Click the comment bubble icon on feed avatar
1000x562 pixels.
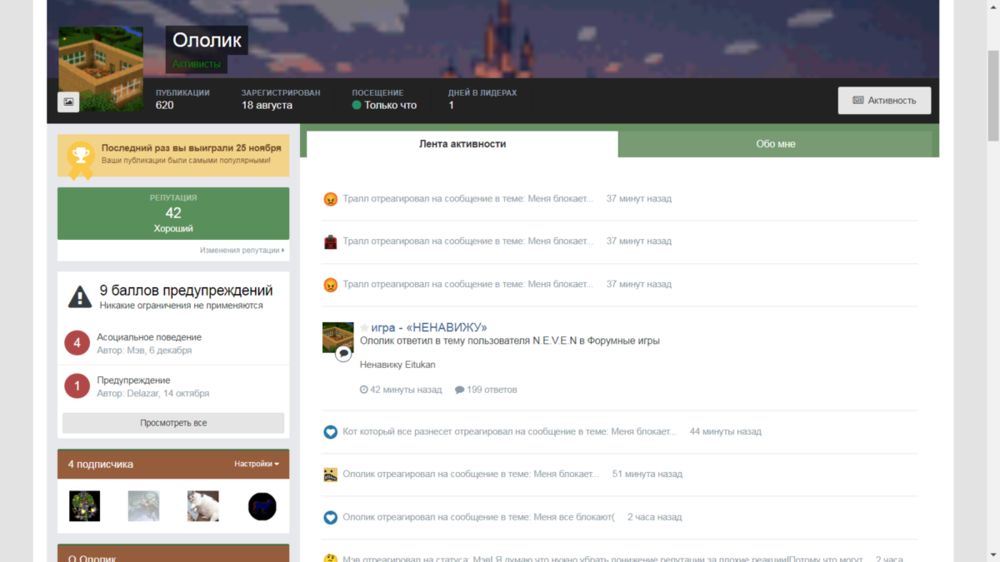pyautogui.click(x=344, y=353)
